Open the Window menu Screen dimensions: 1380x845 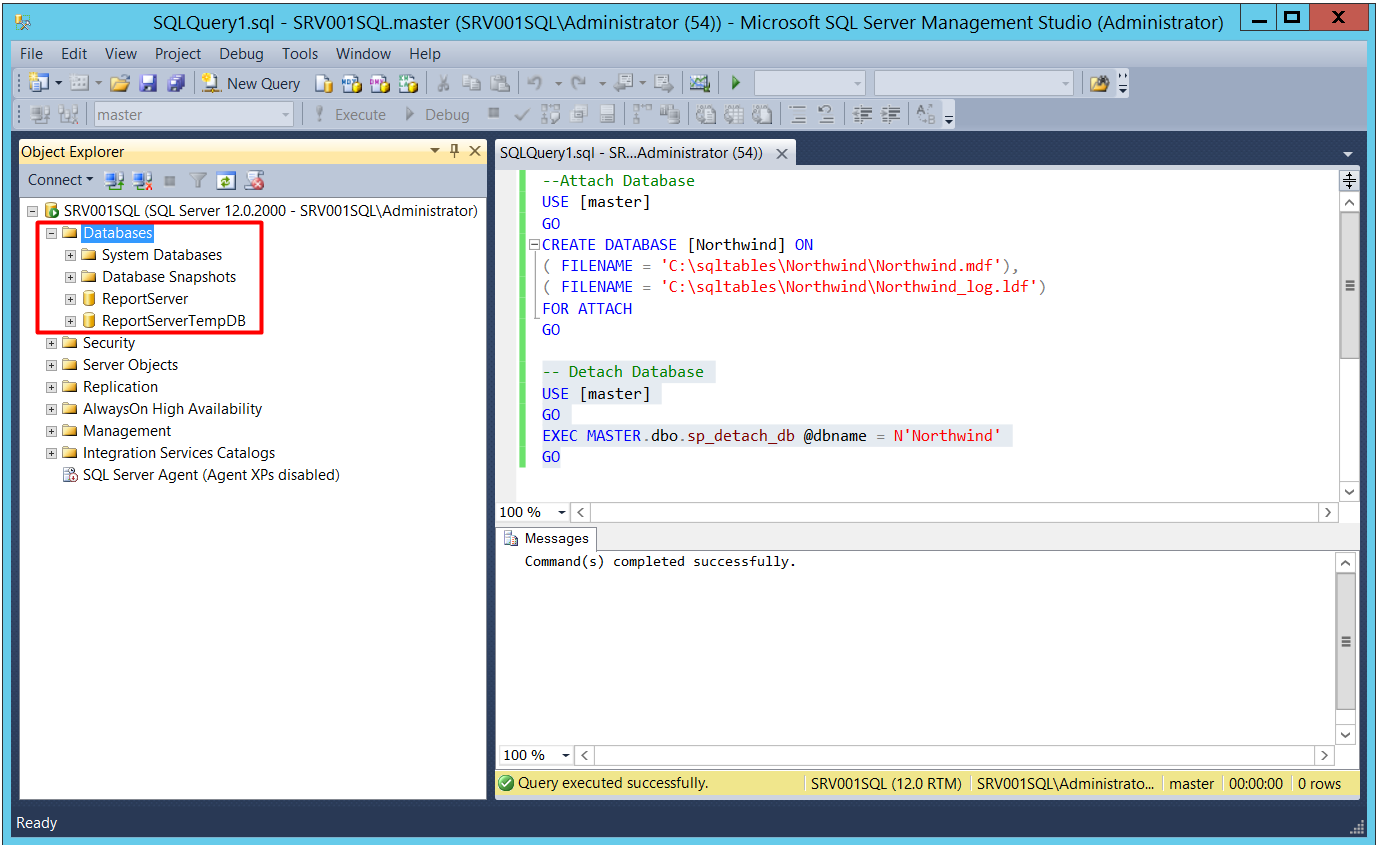pos(363,54)
